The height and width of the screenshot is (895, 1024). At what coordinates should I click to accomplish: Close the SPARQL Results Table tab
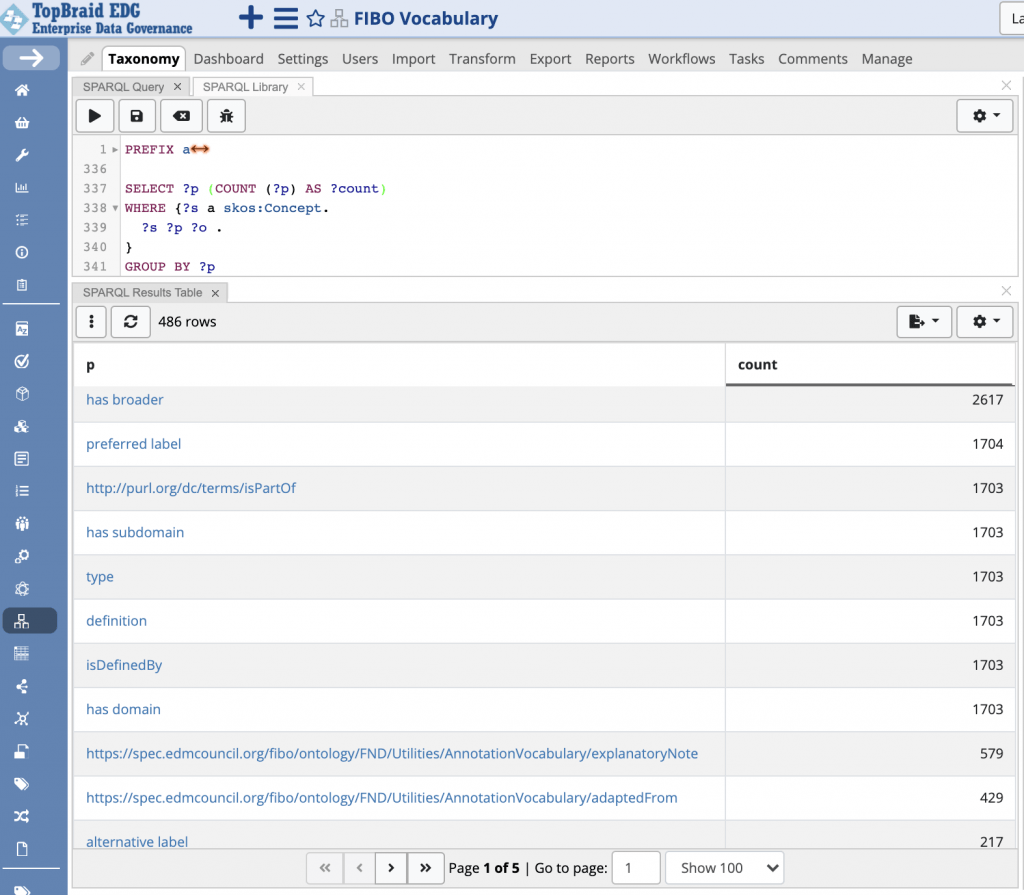[215, 293]
